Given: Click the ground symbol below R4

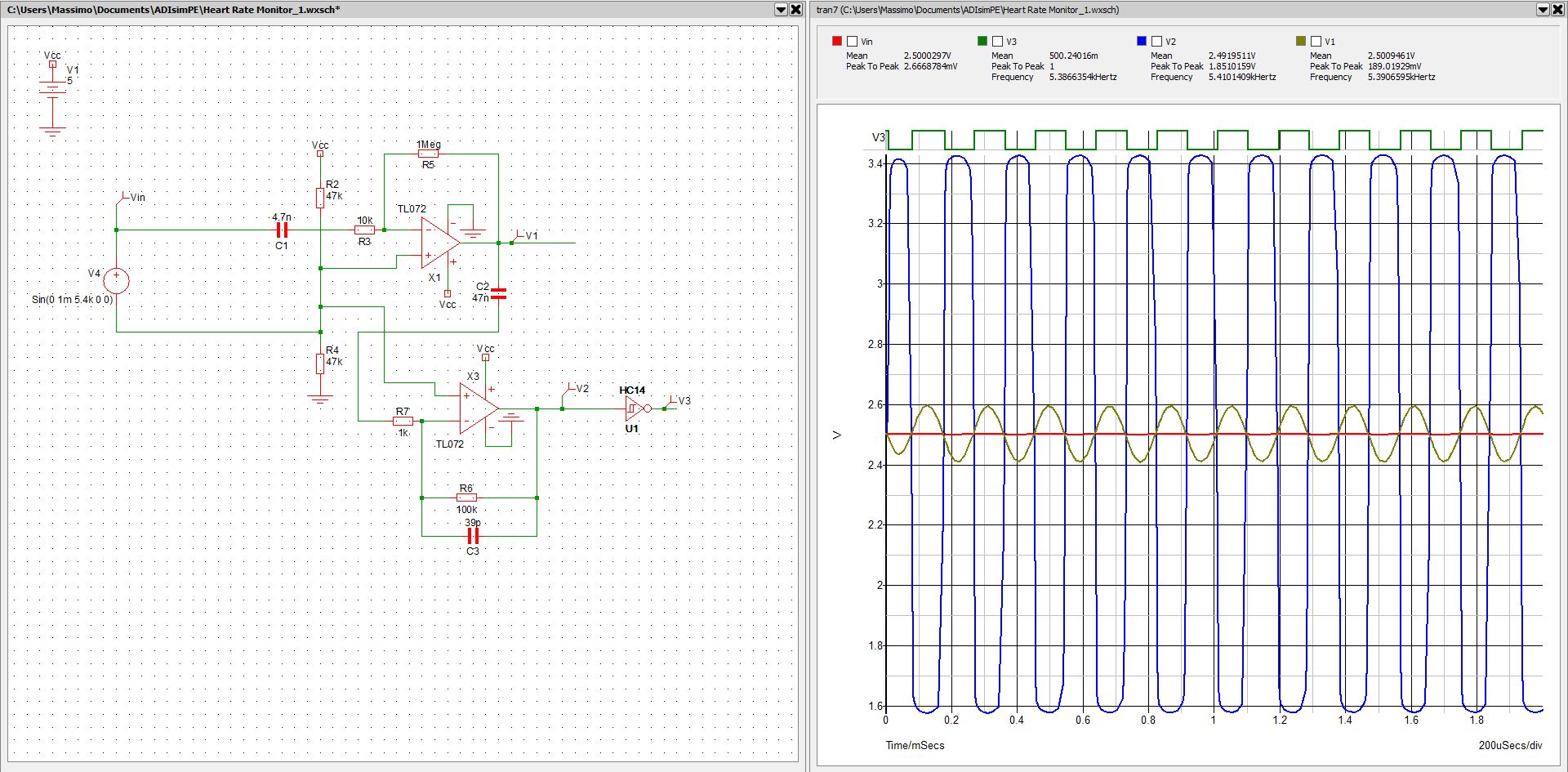Looking at the screenshot, I should pyautogui.click(x=319, y=399).
